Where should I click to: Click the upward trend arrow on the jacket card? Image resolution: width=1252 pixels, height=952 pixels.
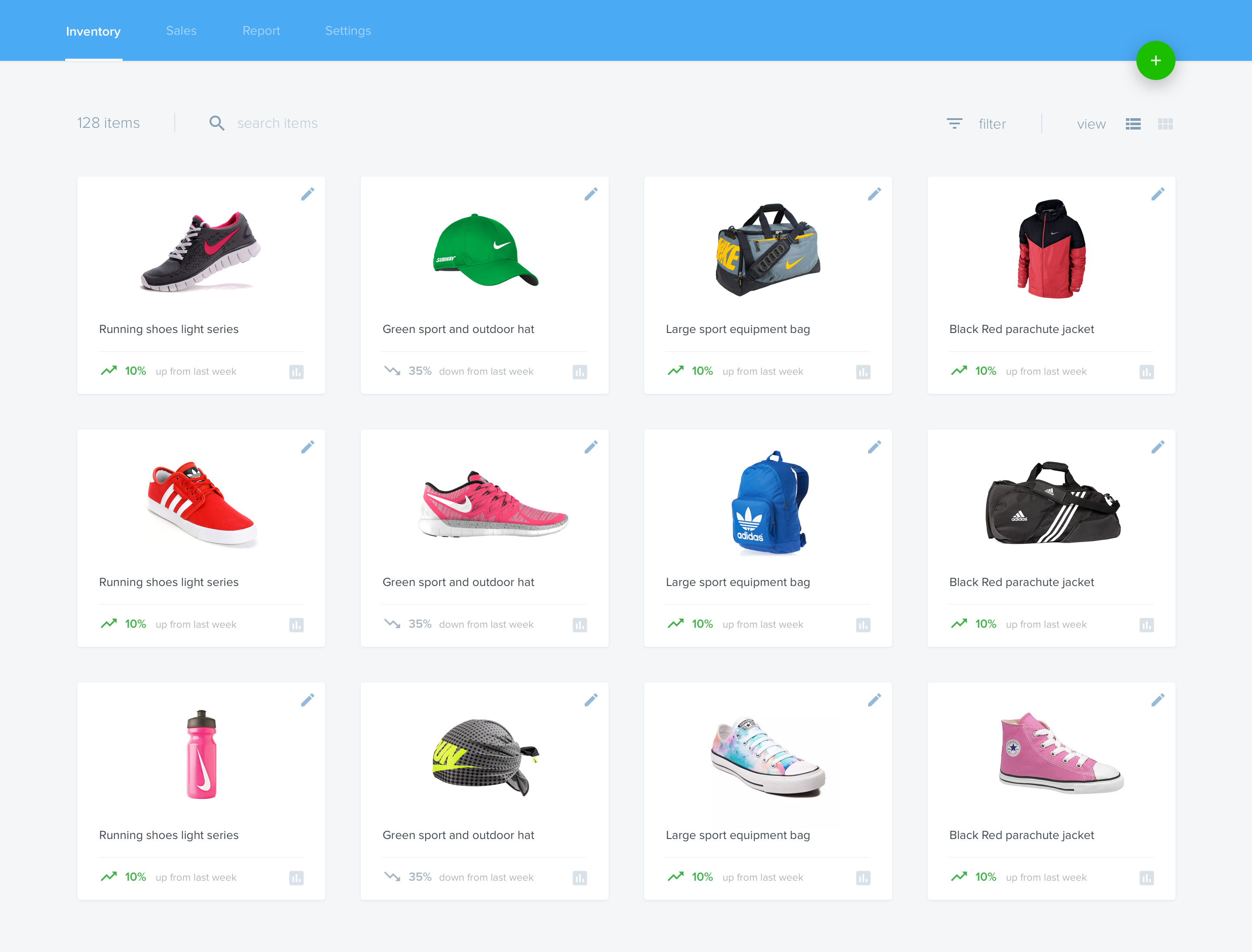pyautogui.click(x=959, y=371)
